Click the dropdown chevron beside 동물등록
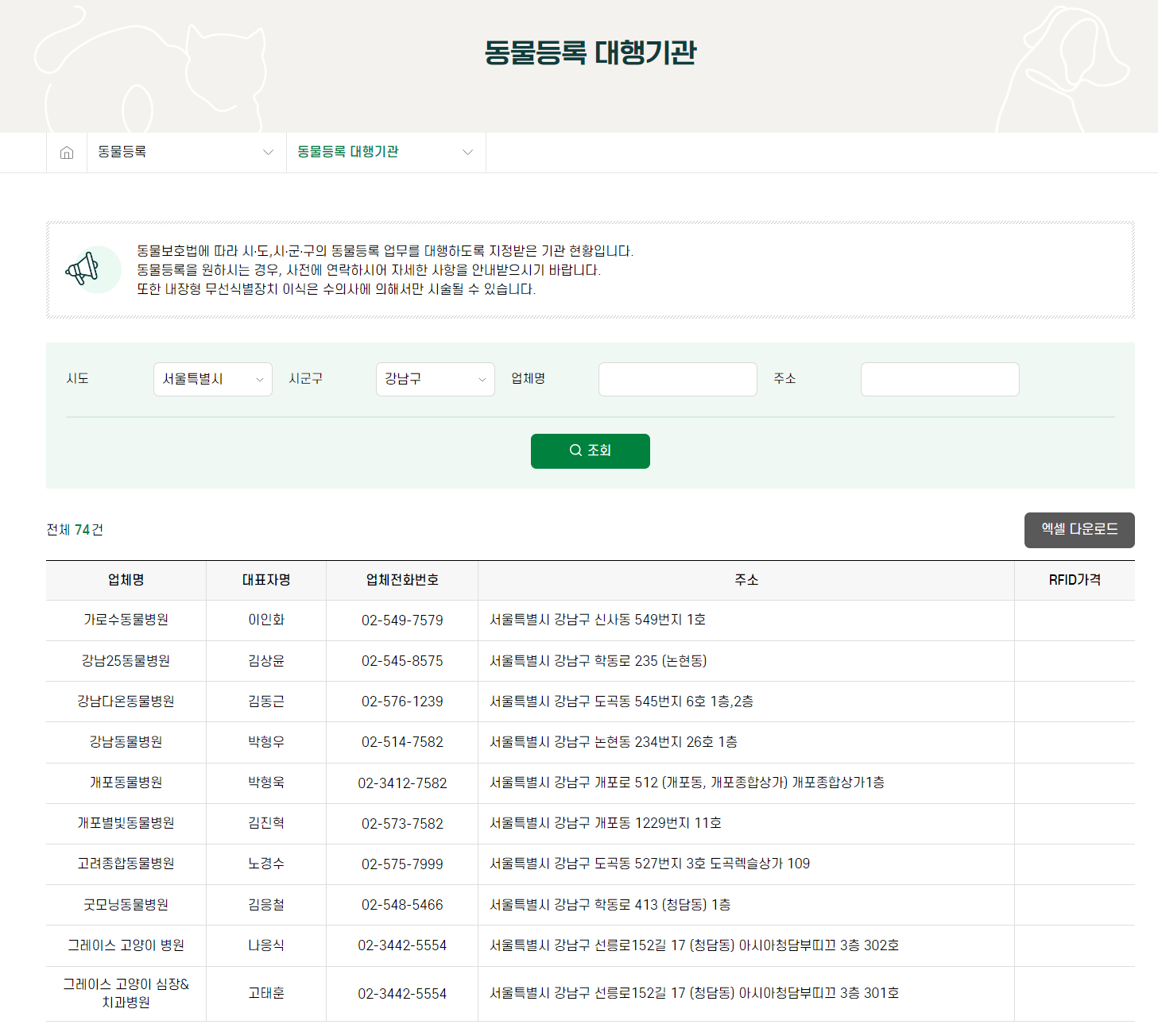This screenshot has height=1036, width=1158. 266,153
